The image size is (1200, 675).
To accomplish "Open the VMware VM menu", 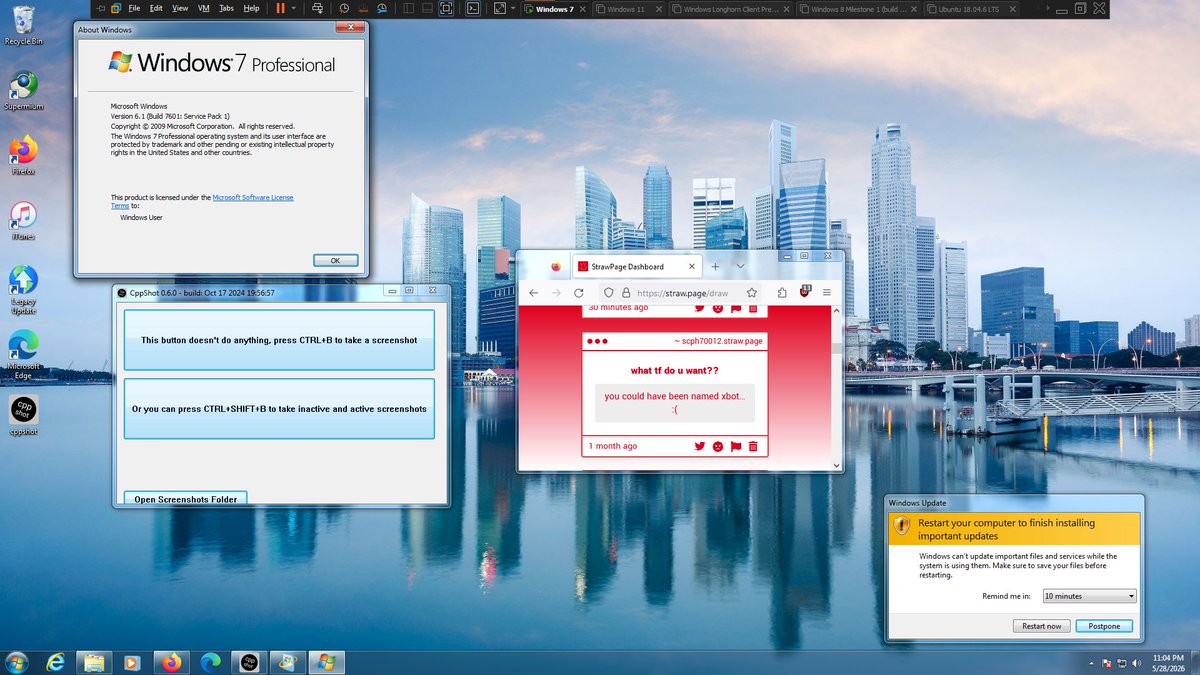I will (204, 8).
